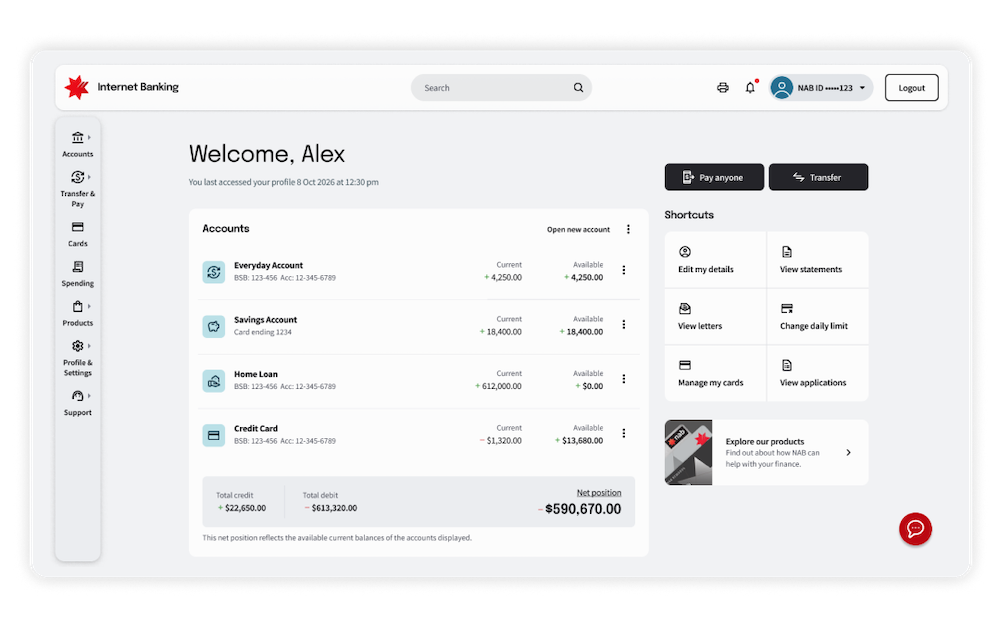Open Cards in the sidebar

(77, 234)
